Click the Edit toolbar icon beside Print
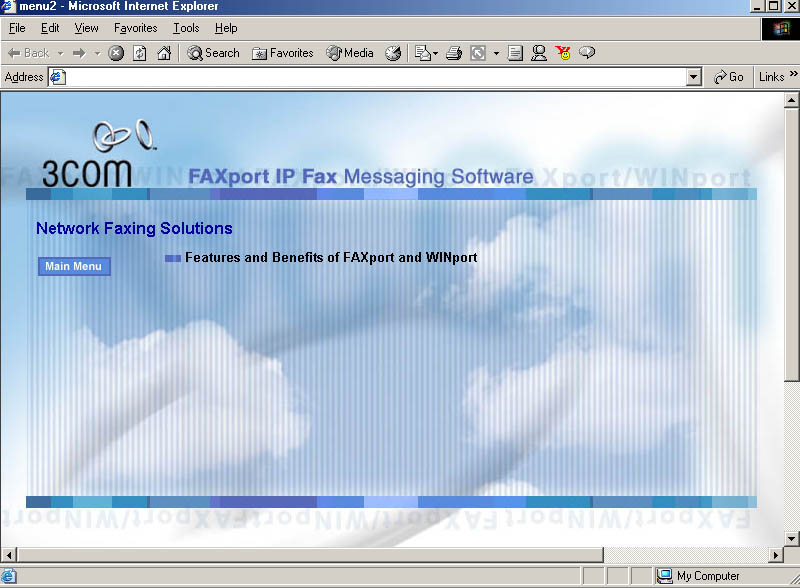Screen dimensions: 800x588 pos(478,53)
